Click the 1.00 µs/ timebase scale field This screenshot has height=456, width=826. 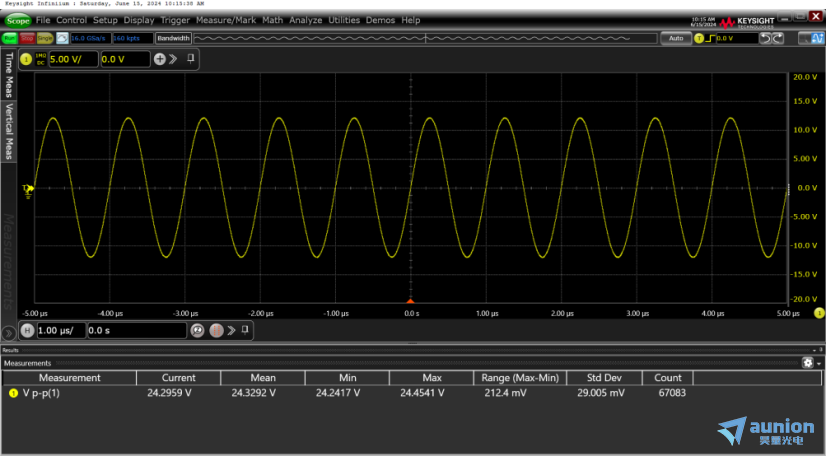61,331
